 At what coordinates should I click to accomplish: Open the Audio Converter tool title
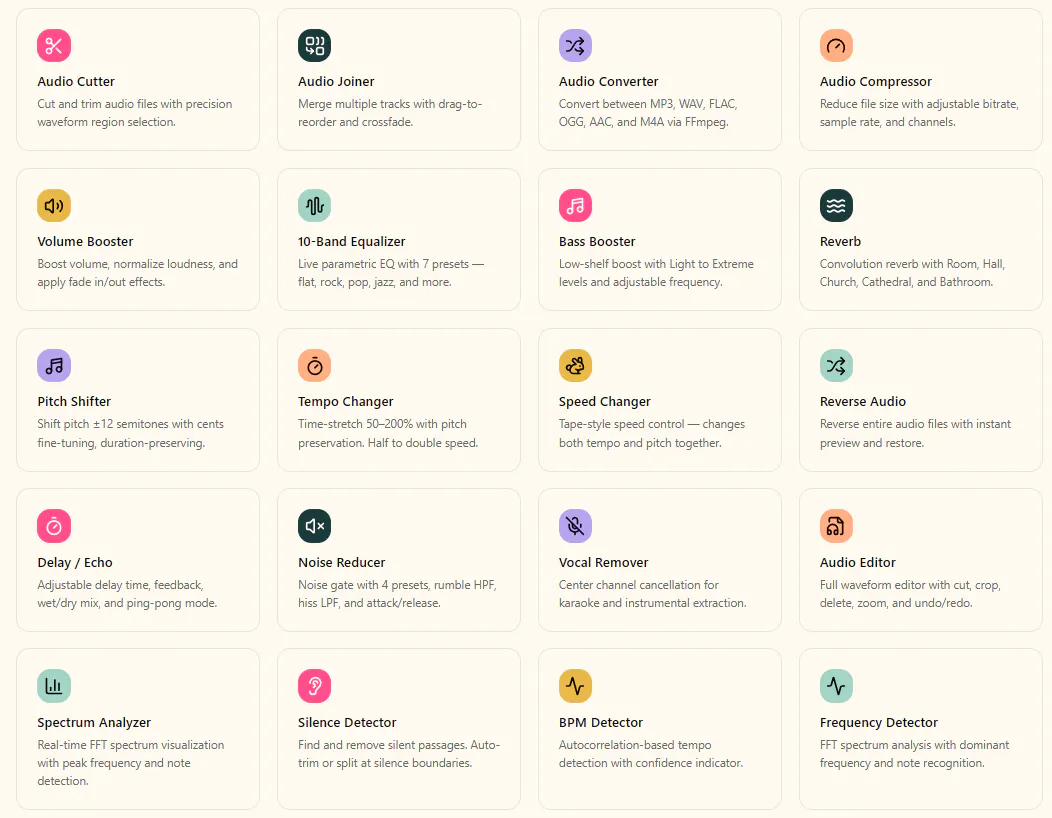(x=609, y=81)
